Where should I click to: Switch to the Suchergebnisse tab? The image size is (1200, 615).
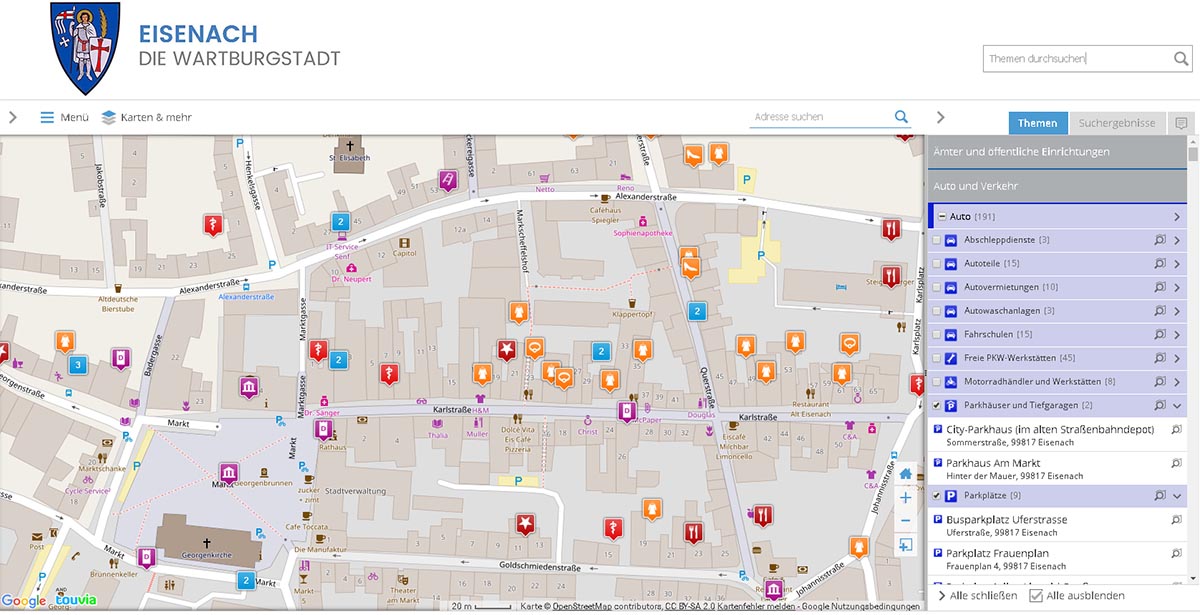[1116, 124]
